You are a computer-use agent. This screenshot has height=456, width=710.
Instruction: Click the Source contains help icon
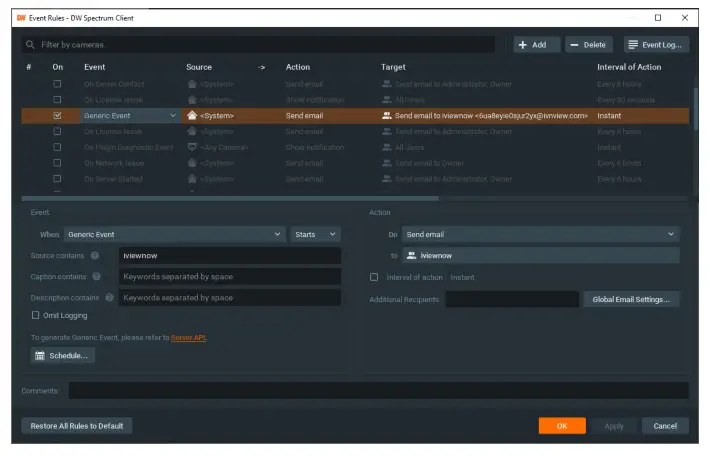click(95, 255)
